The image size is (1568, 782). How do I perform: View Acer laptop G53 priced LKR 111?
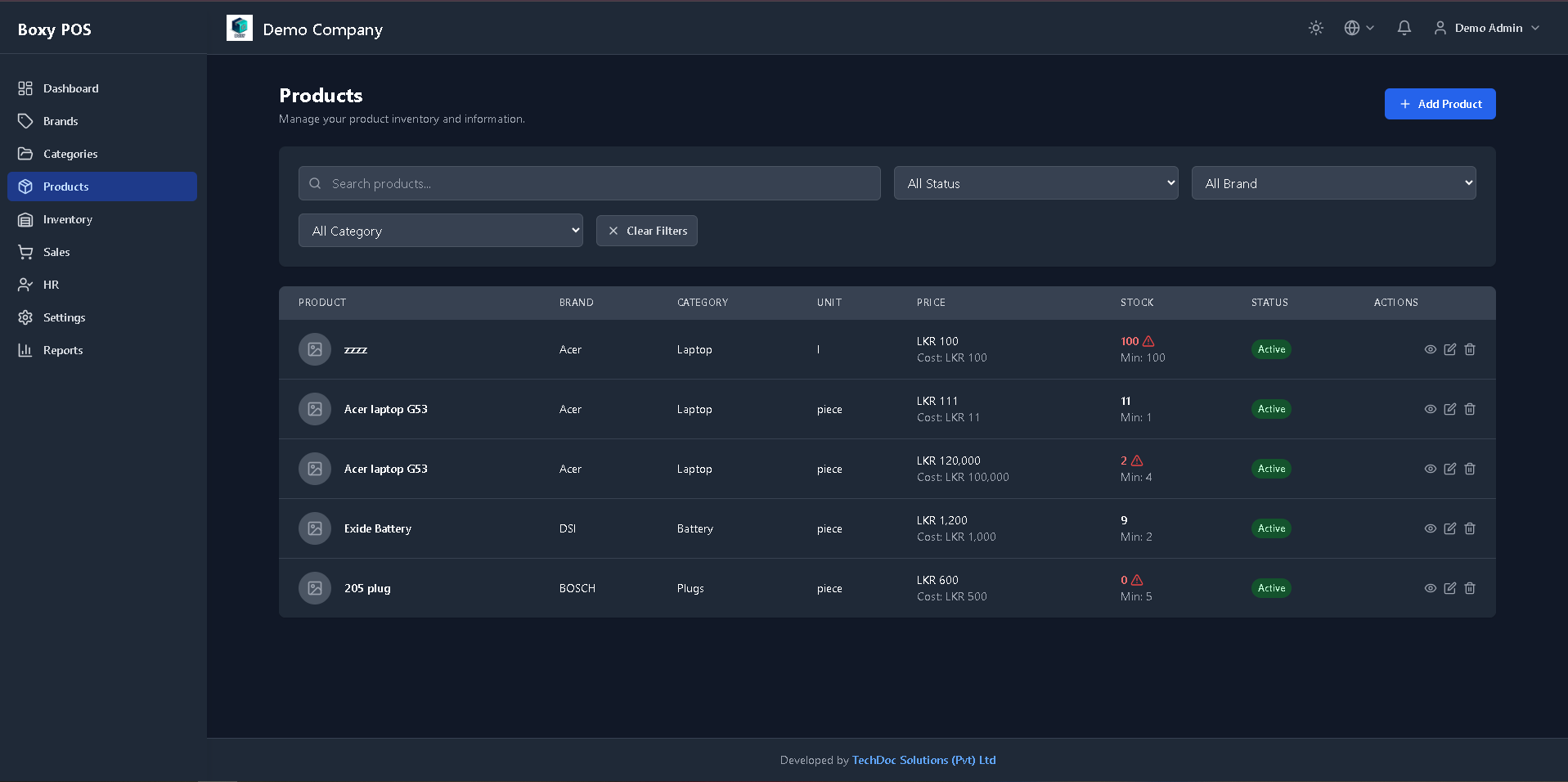click(x=1430, y=409)
